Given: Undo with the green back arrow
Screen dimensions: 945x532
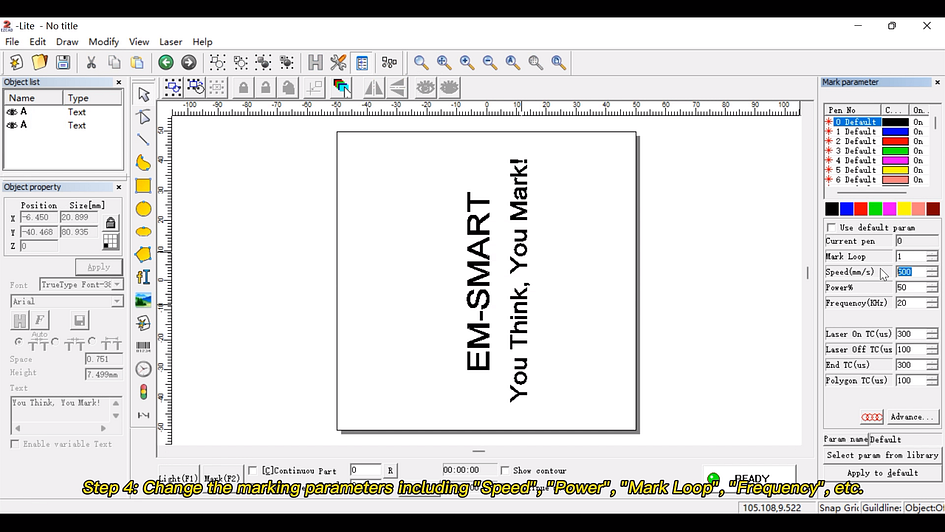Looking at the screenshot, I should pos(166,62).
